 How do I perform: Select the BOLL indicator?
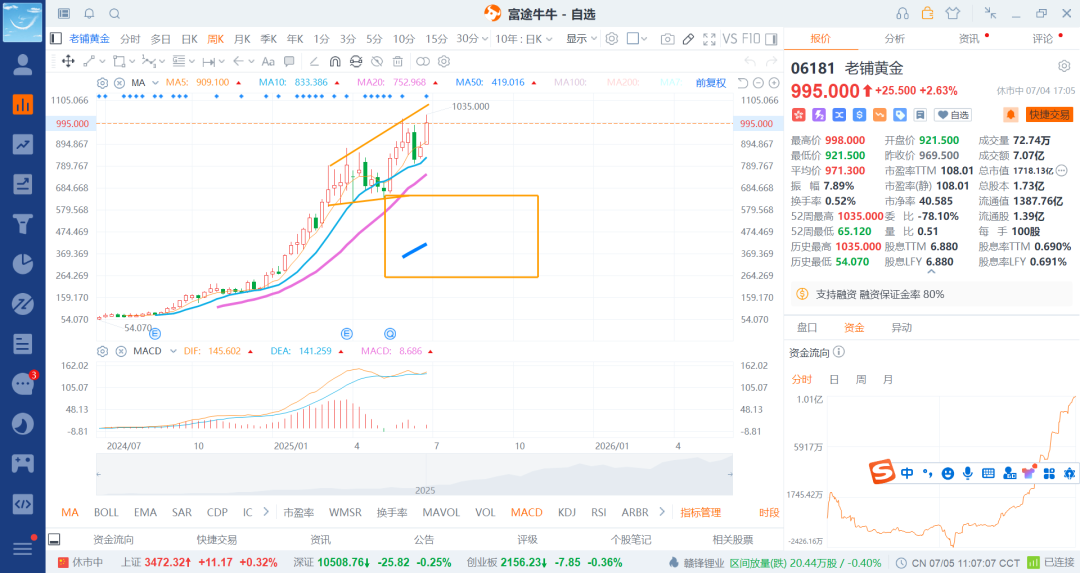pyautogui.click(x=106, y=512)
